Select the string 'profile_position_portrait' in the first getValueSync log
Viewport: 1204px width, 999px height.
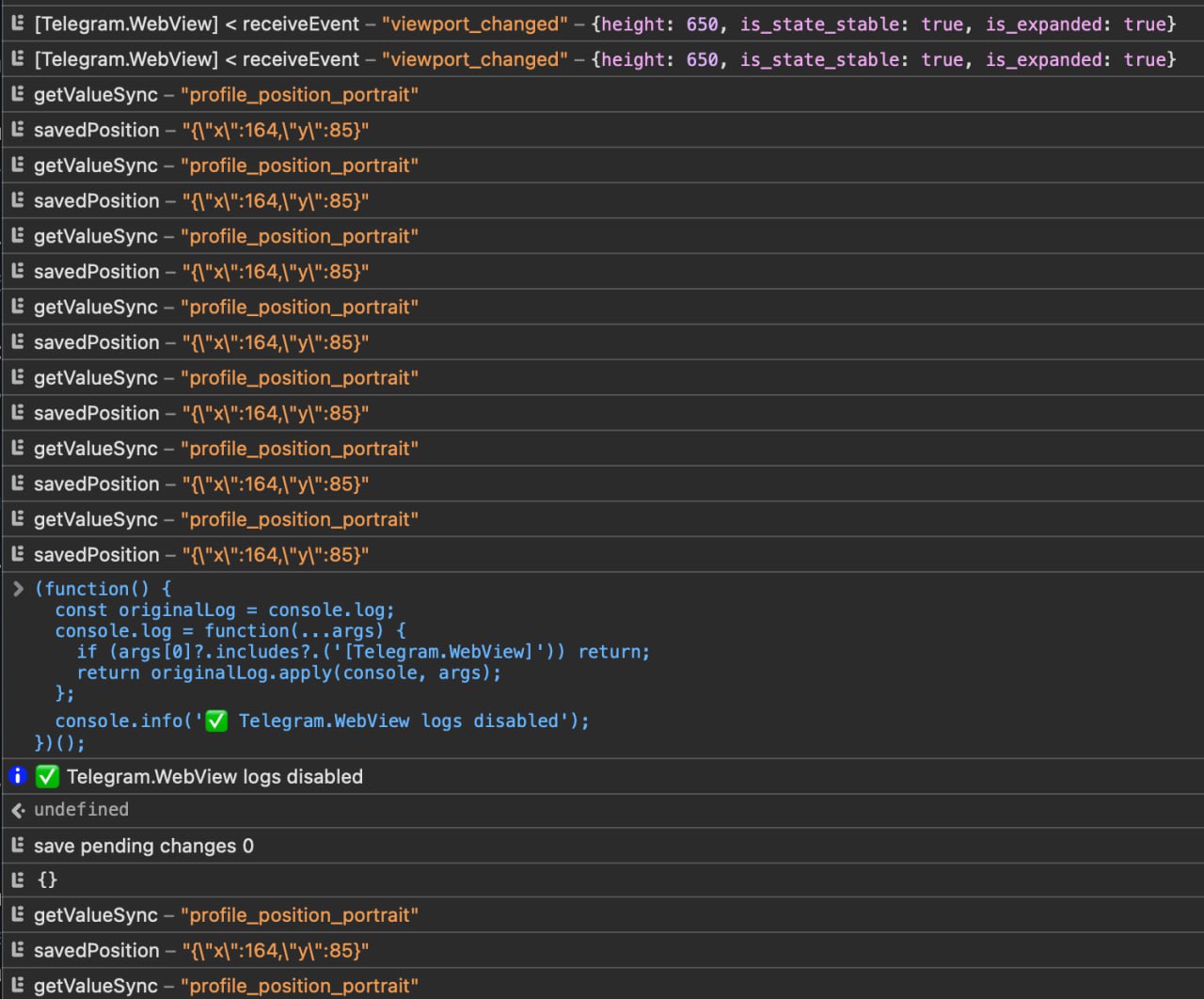click(x=299, y=94)
